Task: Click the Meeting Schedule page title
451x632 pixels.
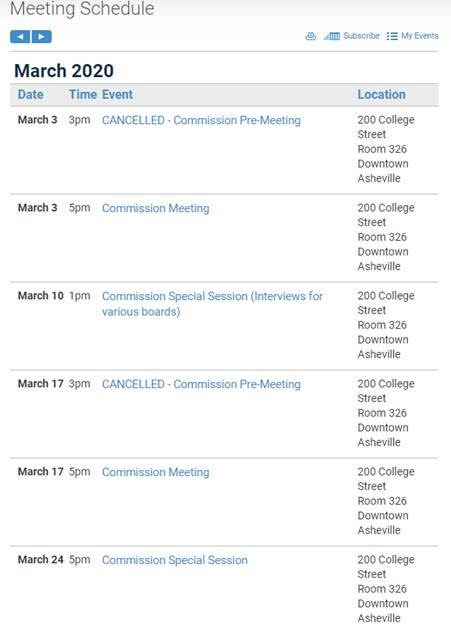Action: [x=82, y=8]
